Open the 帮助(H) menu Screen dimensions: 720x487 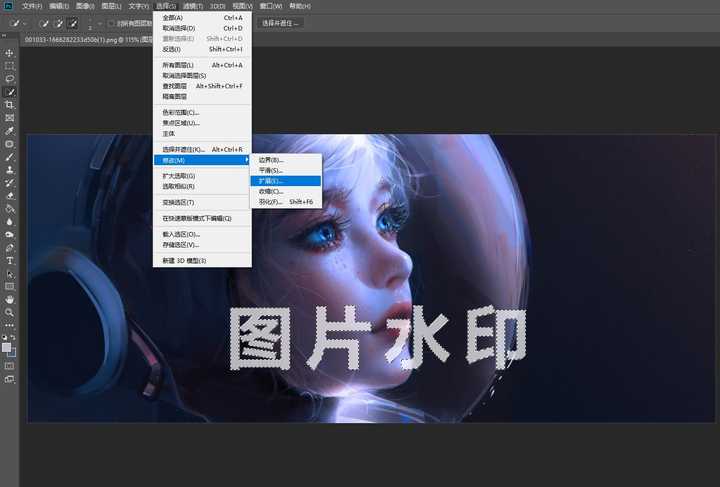[x=300, y=6]
